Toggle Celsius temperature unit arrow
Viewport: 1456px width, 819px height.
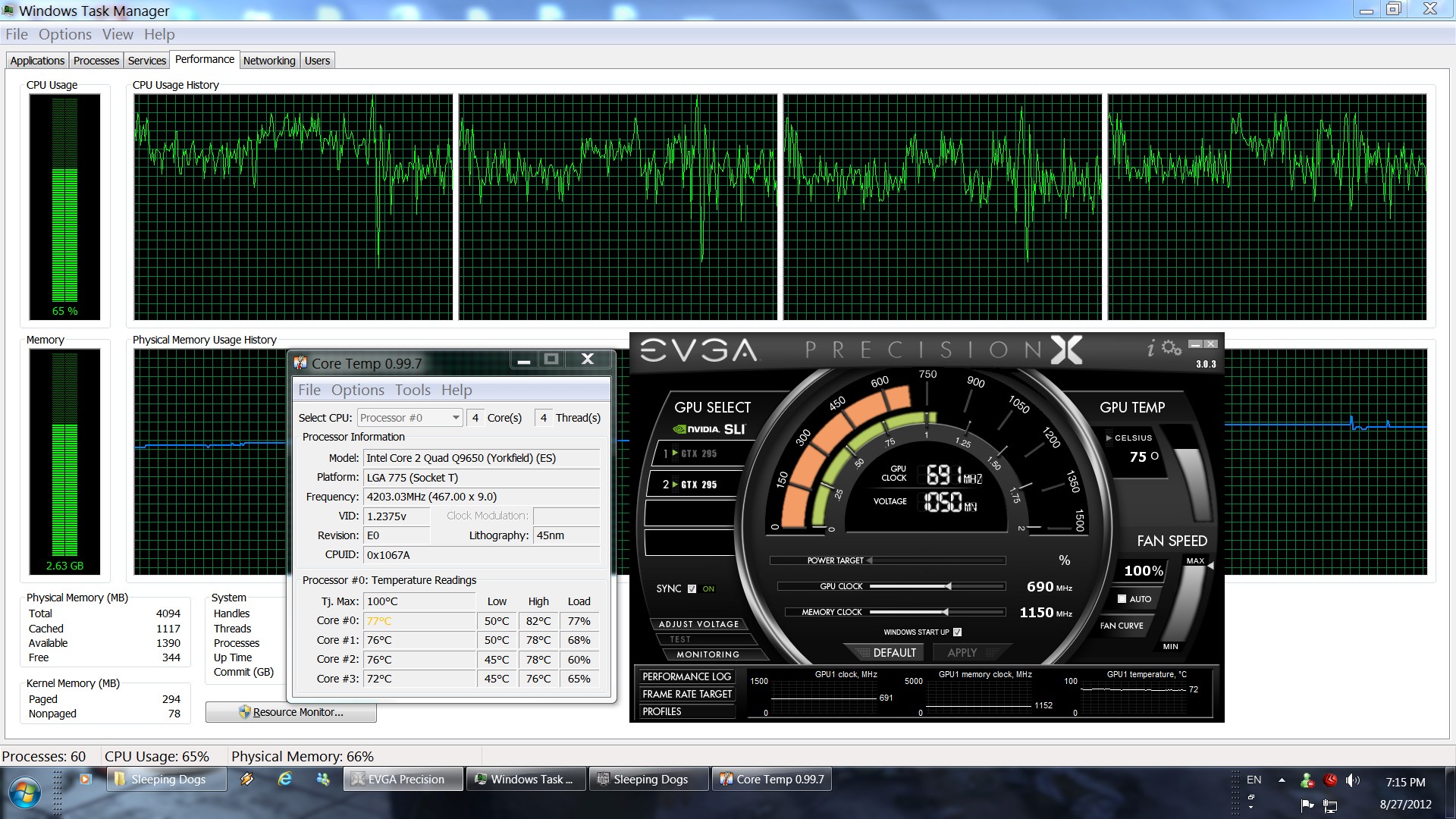[x=1109, y=438]
